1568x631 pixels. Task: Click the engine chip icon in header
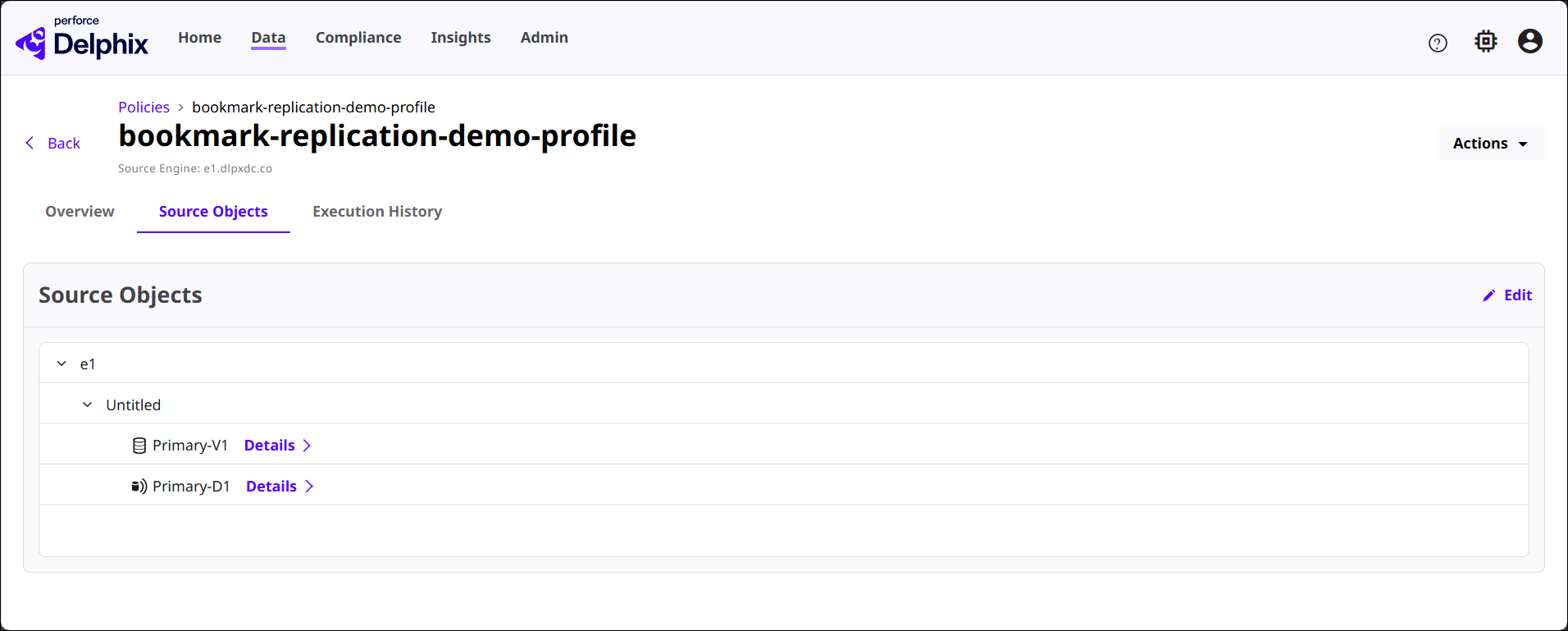[x=1485, y=41]
